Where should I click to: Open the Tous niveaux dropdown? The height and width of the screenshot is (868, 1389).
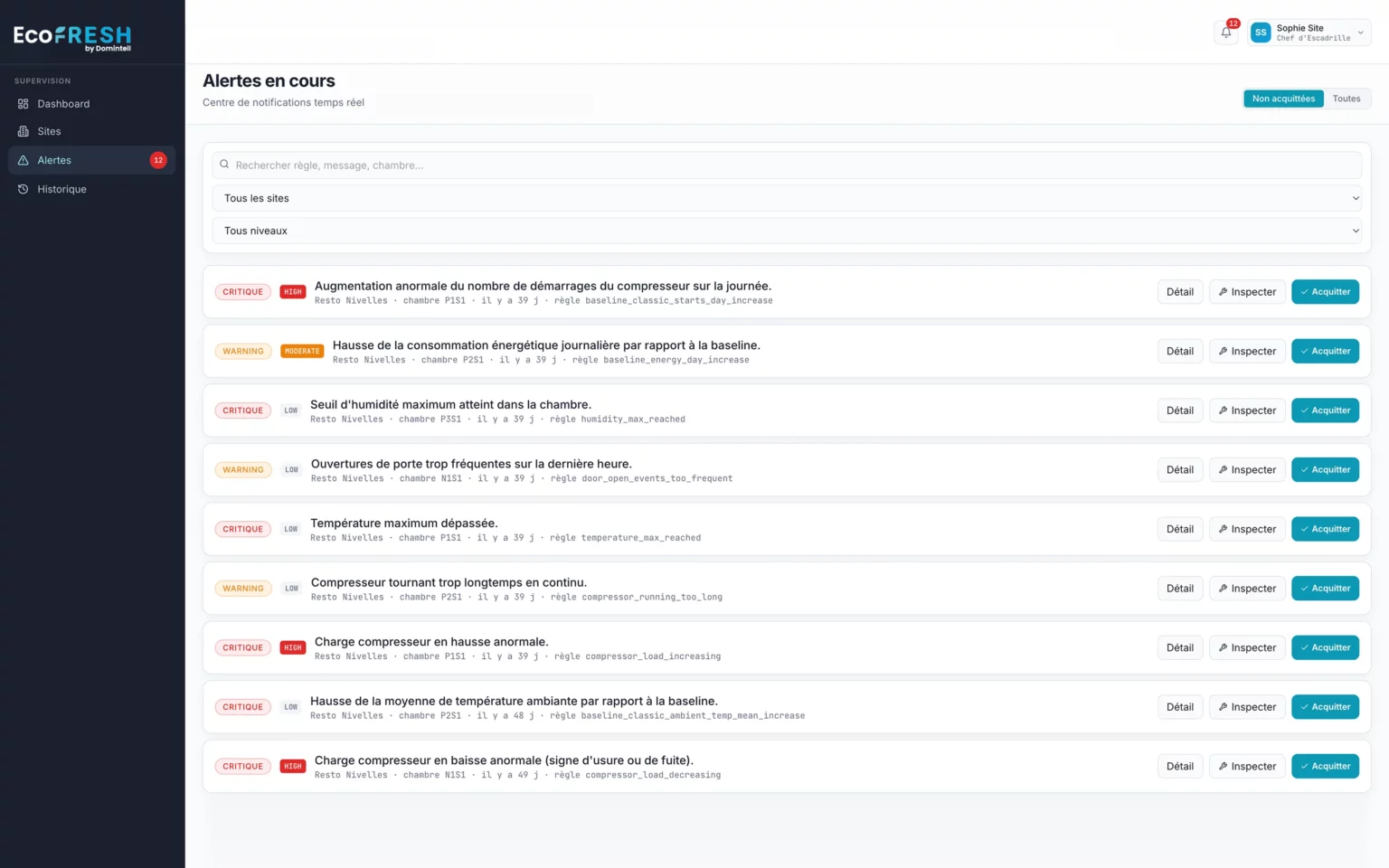click(787, 231)
